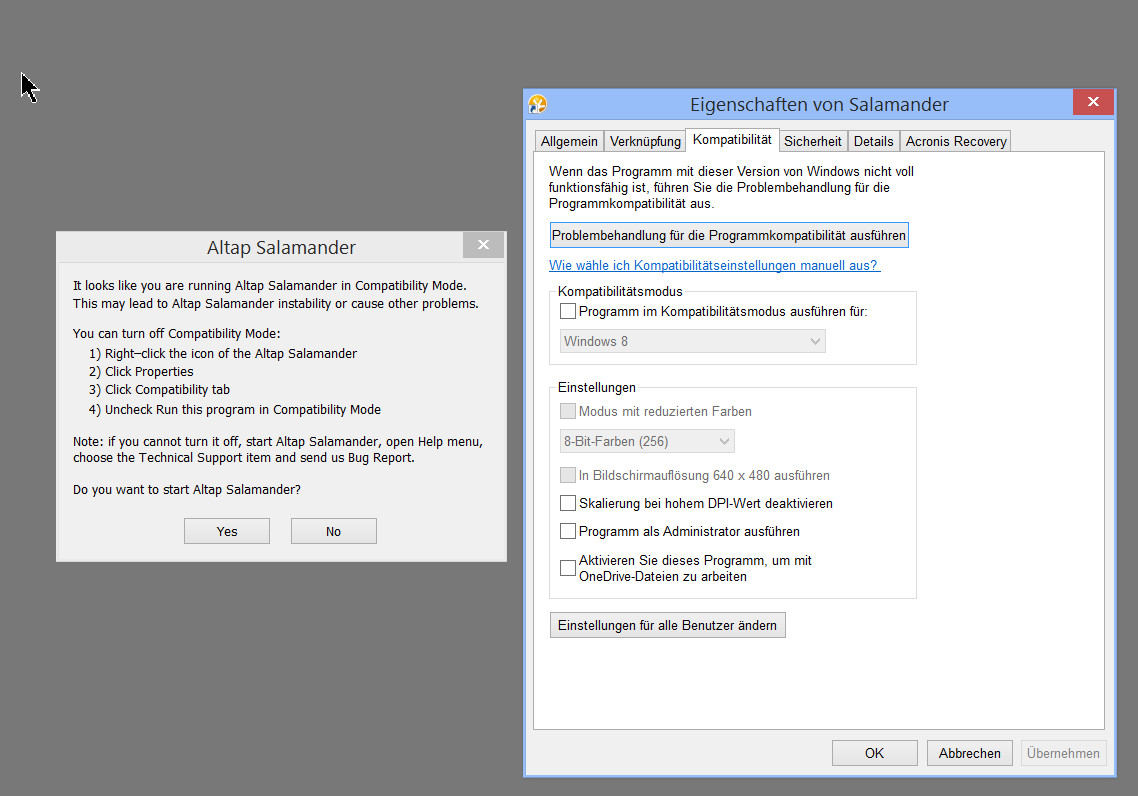1138x796 pixels.
Task: Close the Eigenschaften von Salamander window
Action: click(x=1094, y=103)
